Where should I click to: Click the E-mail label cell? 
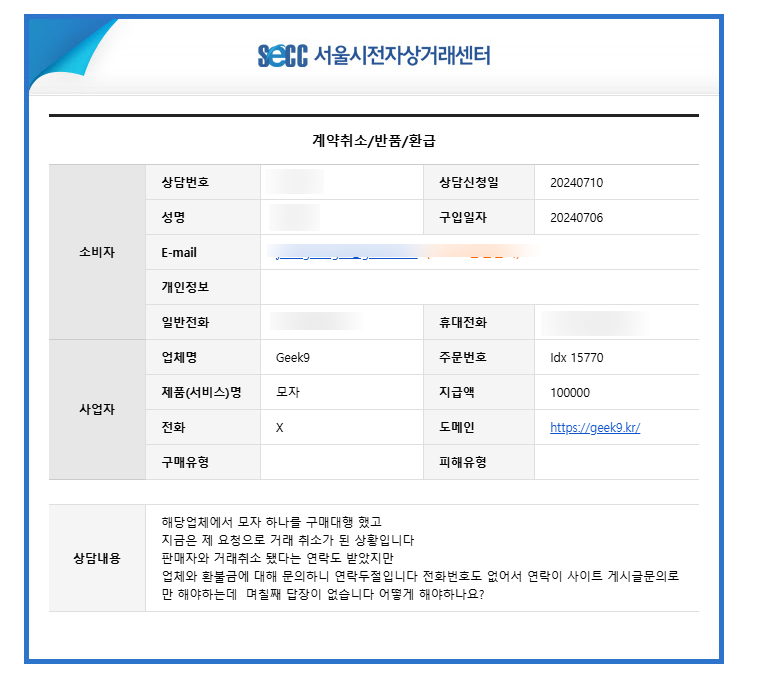click(x=203, y=252)
